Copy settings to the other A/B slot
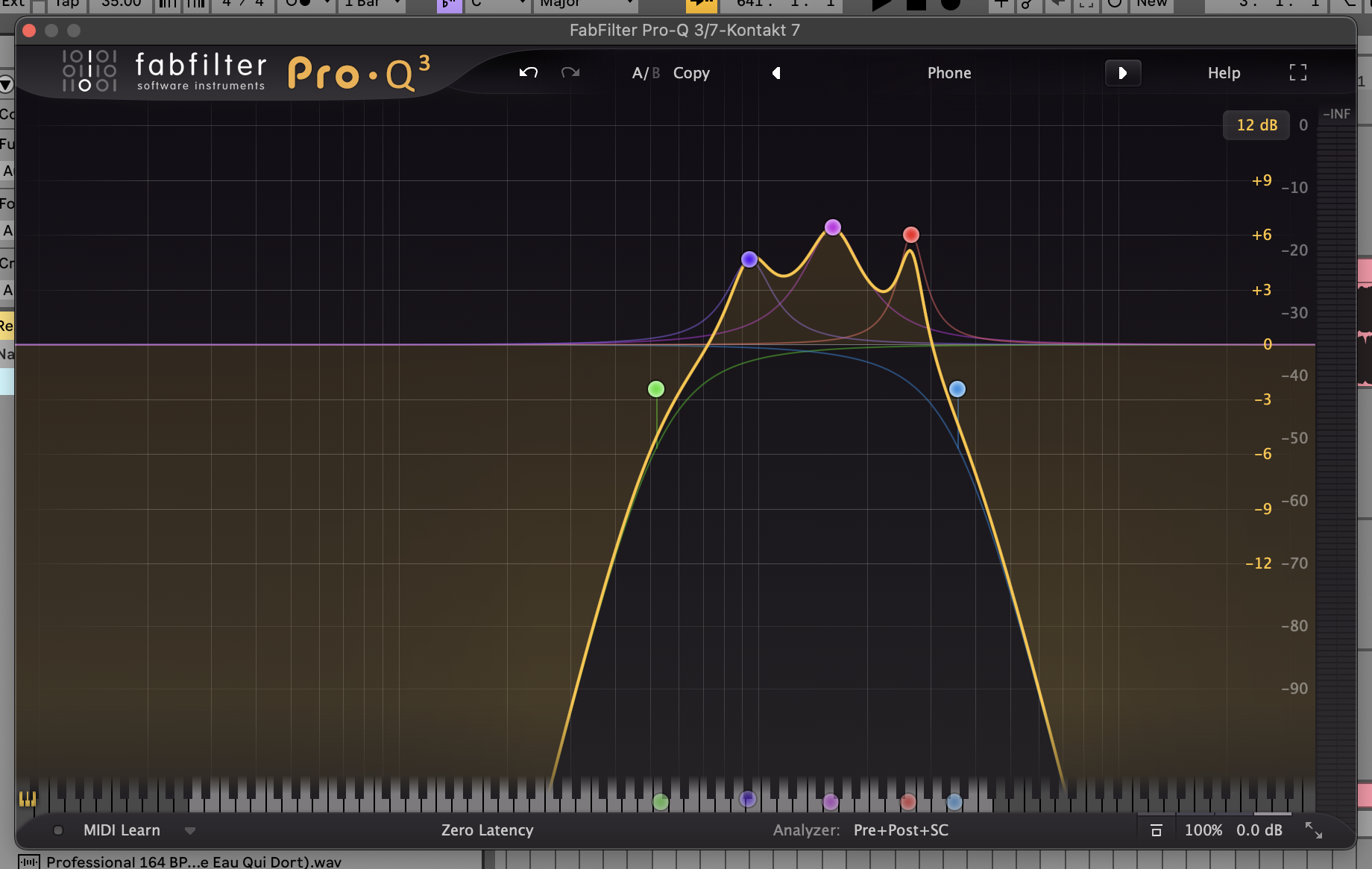Viewport: 1372px width, 869px height. [691, 73]
